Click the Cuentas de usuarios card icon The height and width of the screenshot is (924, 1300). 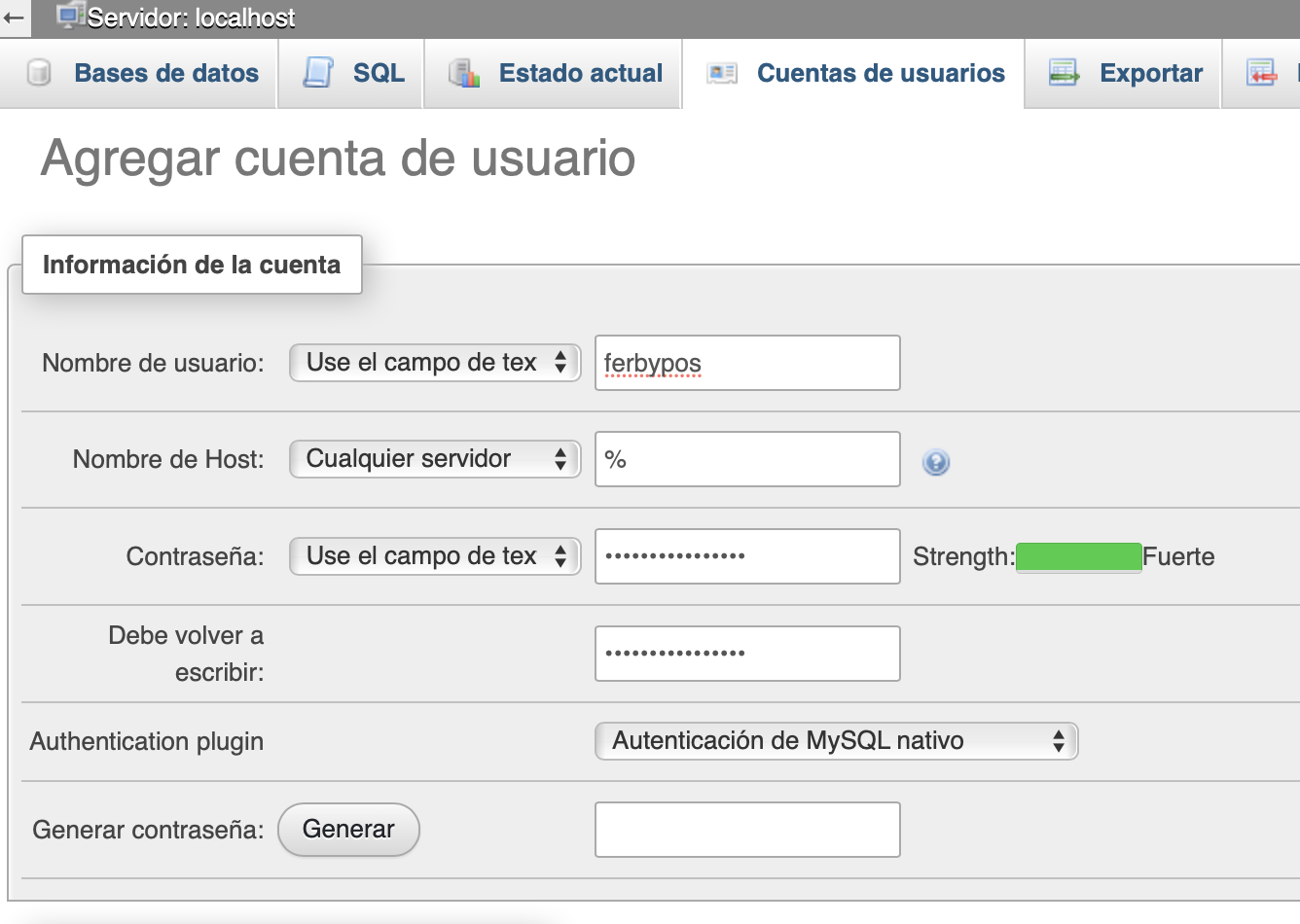pyautogui.click(x=722, y=73)
